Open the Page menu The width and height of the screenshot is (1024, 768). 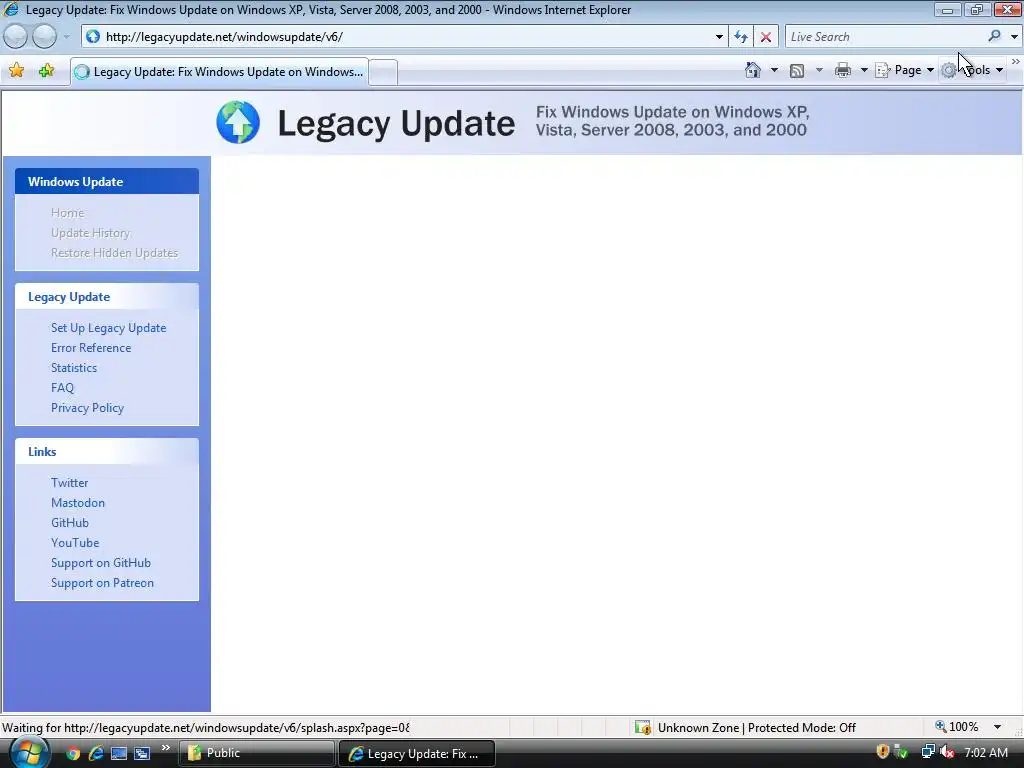click(x=904, y=70)
